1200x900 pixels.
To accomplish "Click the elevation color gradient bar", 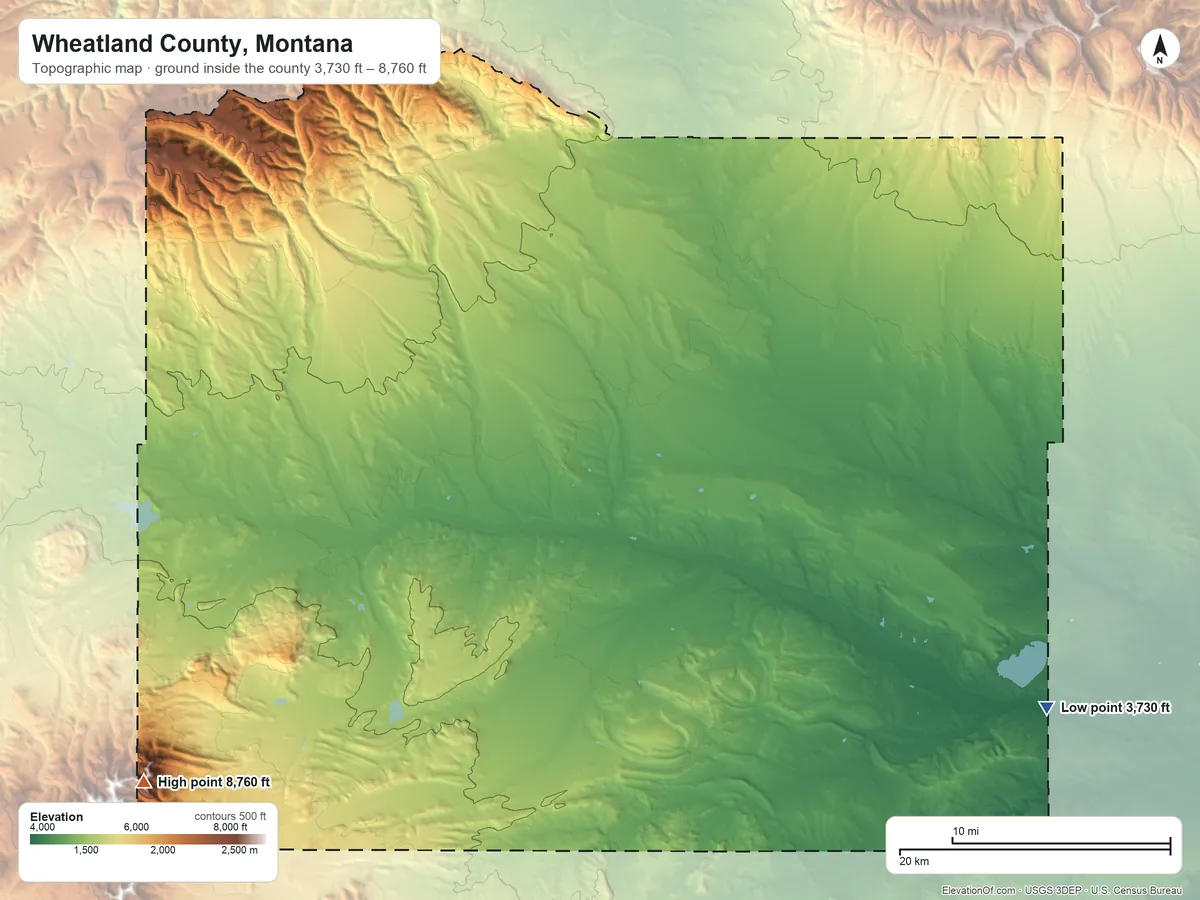I will click(148, 839).
